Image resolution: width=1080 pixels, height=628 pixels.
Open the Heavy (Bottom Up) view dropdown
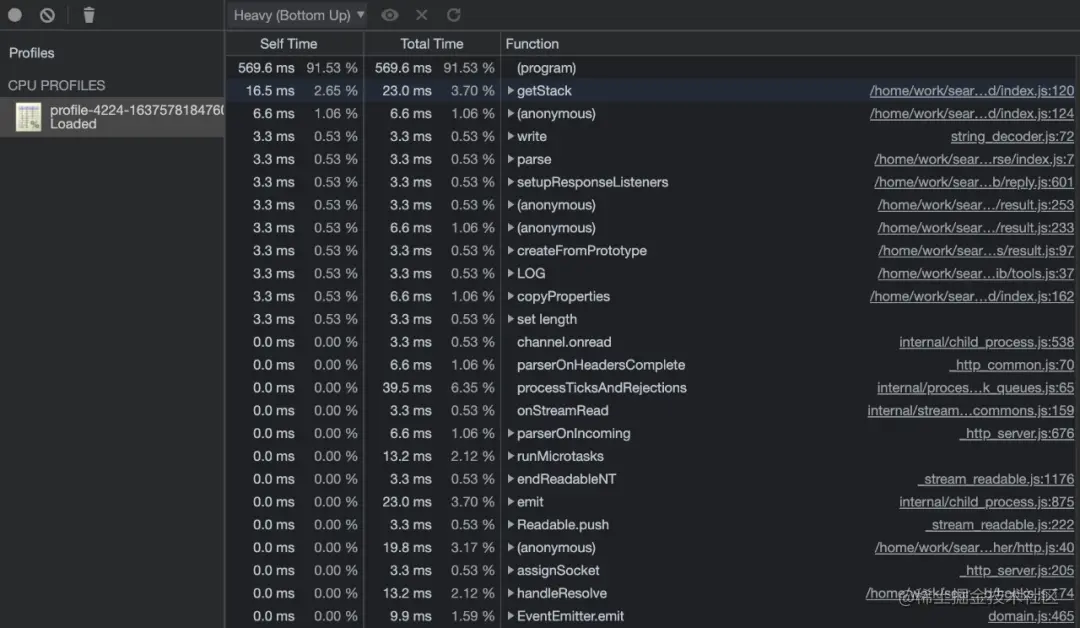tap(298, 14)
